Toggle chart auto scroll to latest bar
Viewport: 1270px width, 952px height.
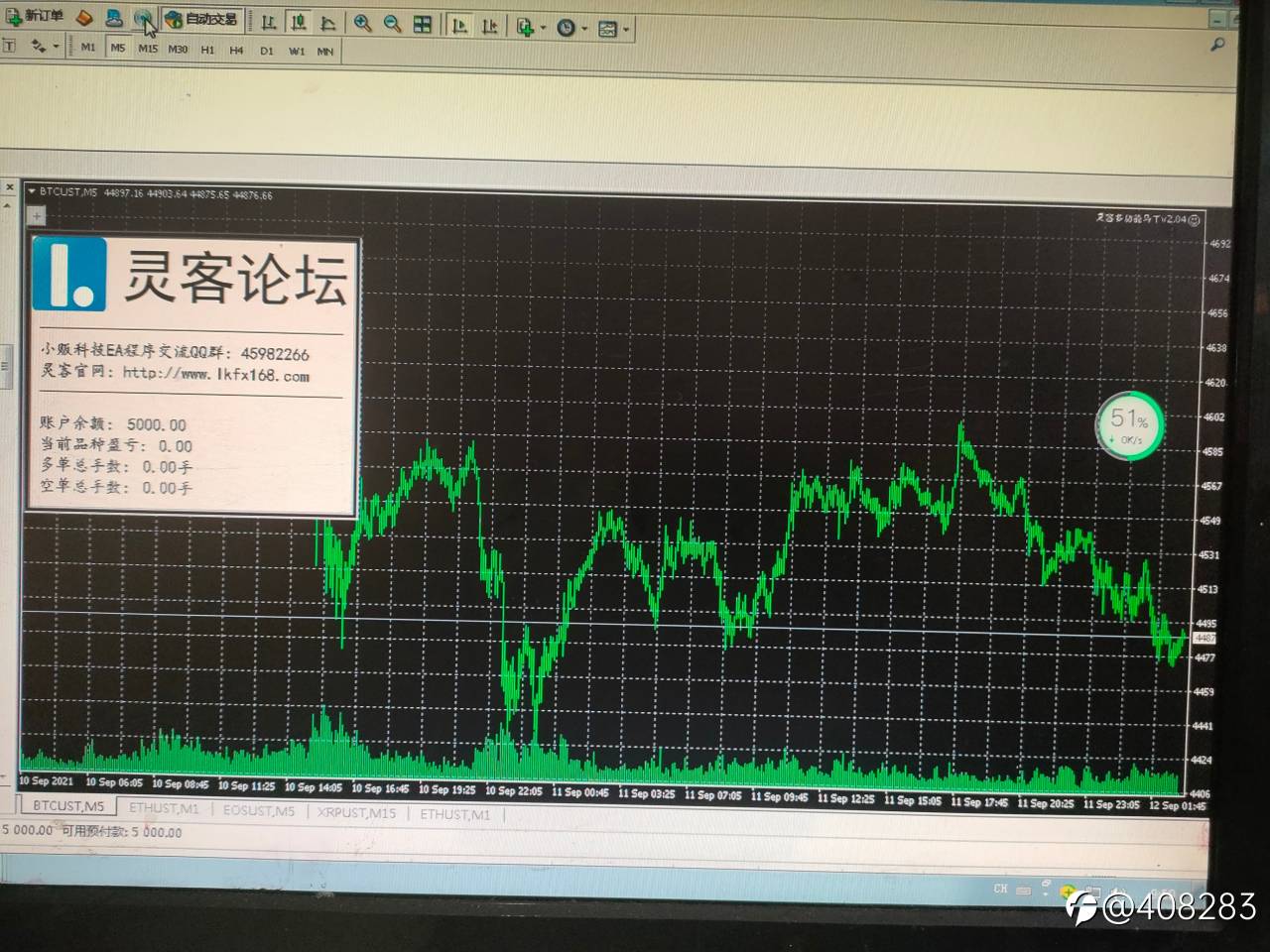pos(459,26)
